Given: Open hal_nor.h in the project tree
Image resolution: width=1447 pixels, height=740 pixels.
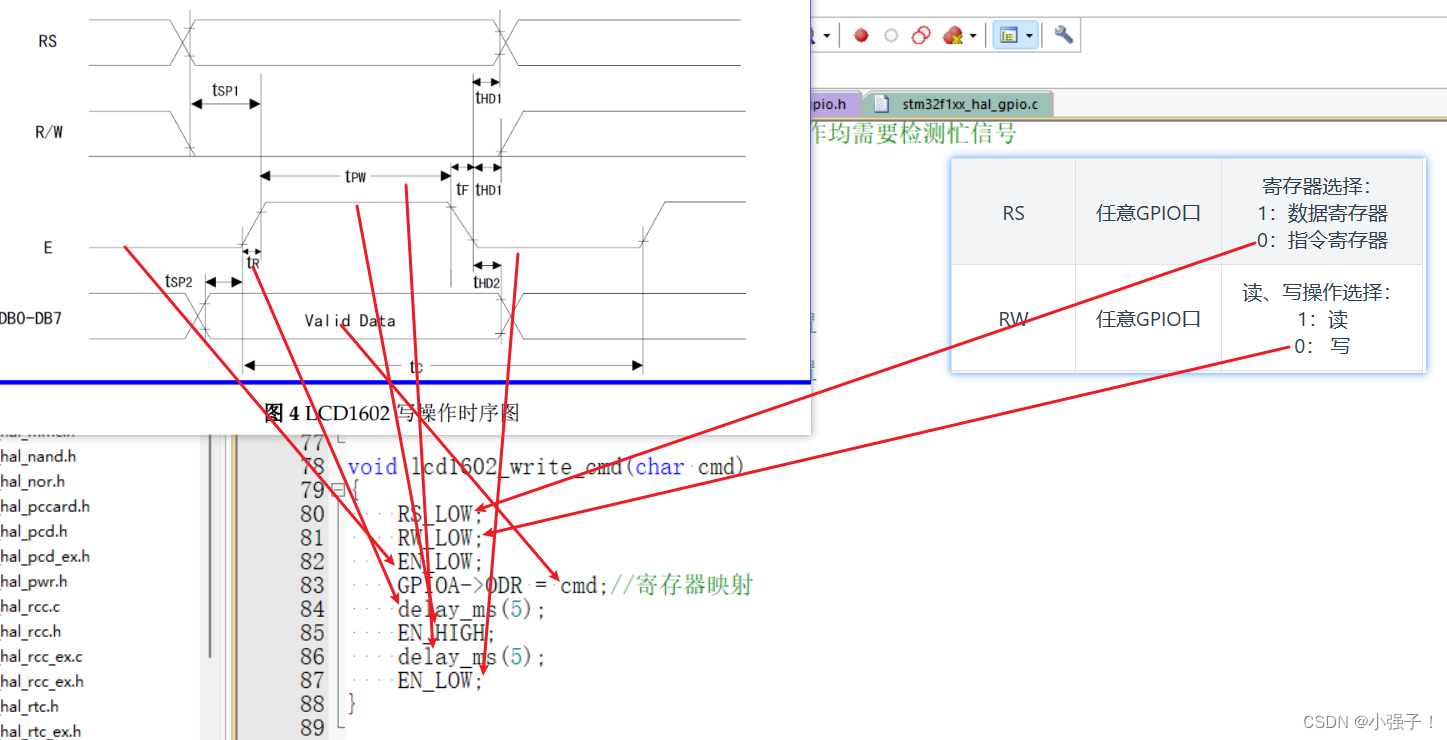Looking at the screenshot, I should tap(32, 481).
